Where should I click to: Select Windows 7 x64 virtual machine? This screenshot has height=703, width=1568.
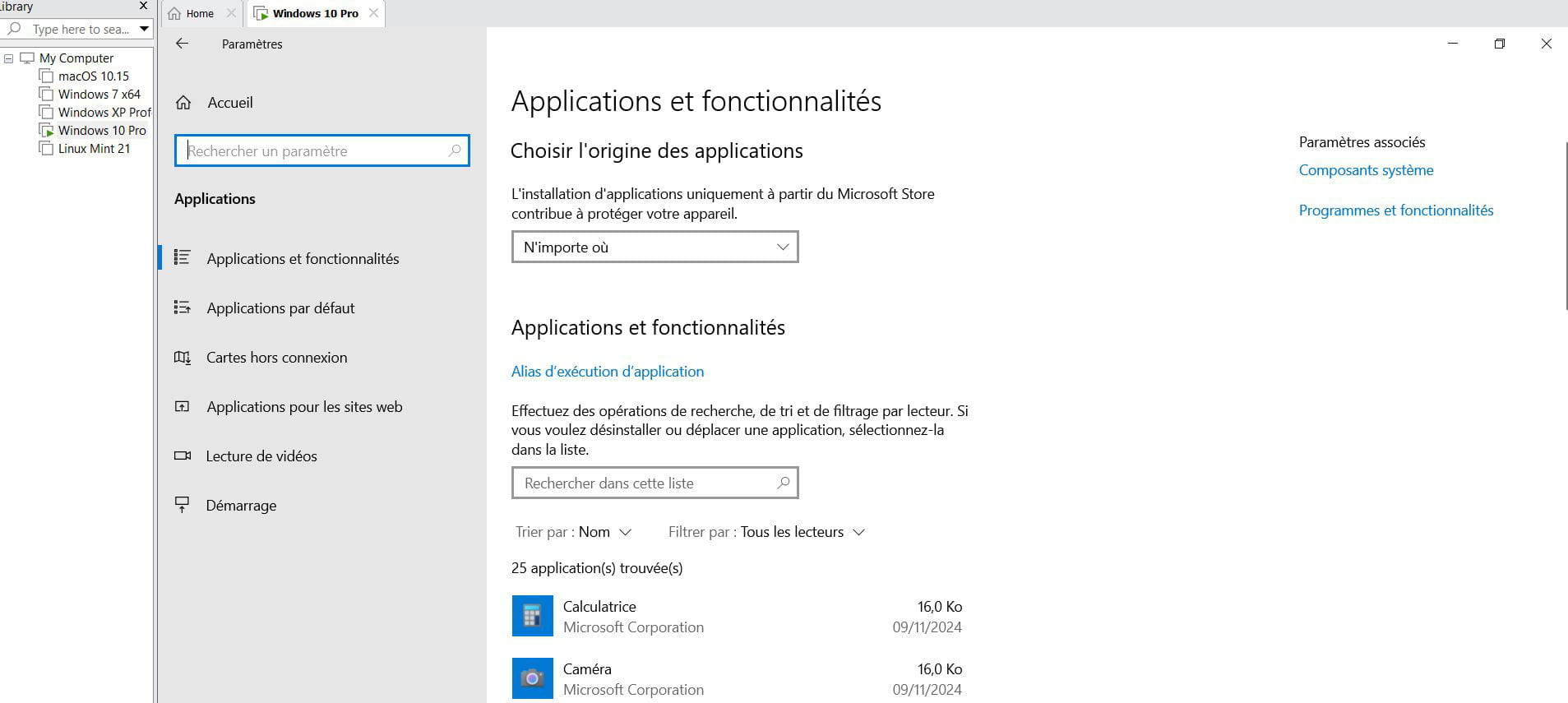(x=99, y=94)
